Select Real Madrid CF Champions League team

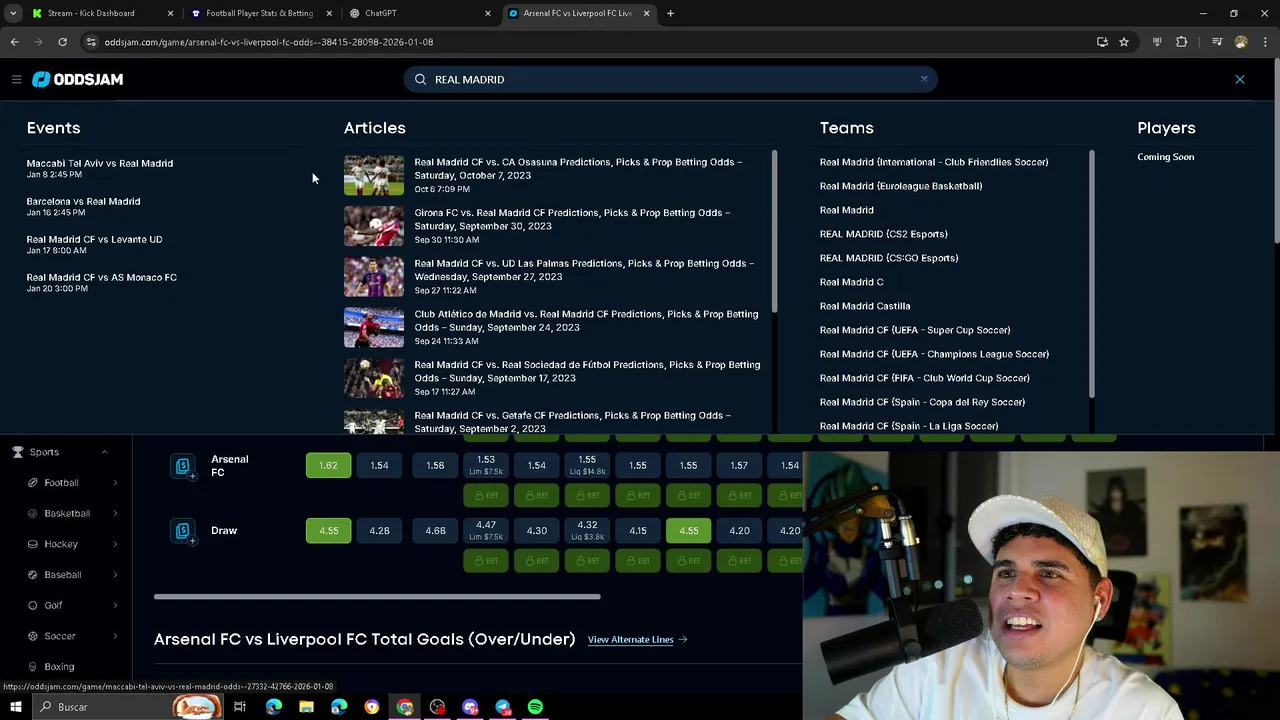tap(934, 354)
